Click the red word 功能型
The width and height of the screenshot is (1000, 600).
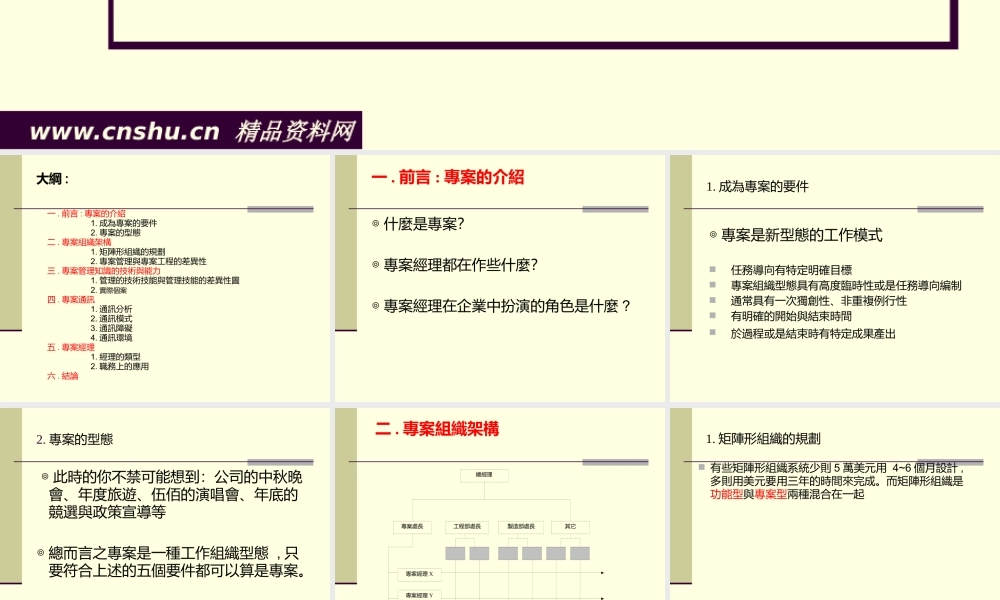coord(726,494)
